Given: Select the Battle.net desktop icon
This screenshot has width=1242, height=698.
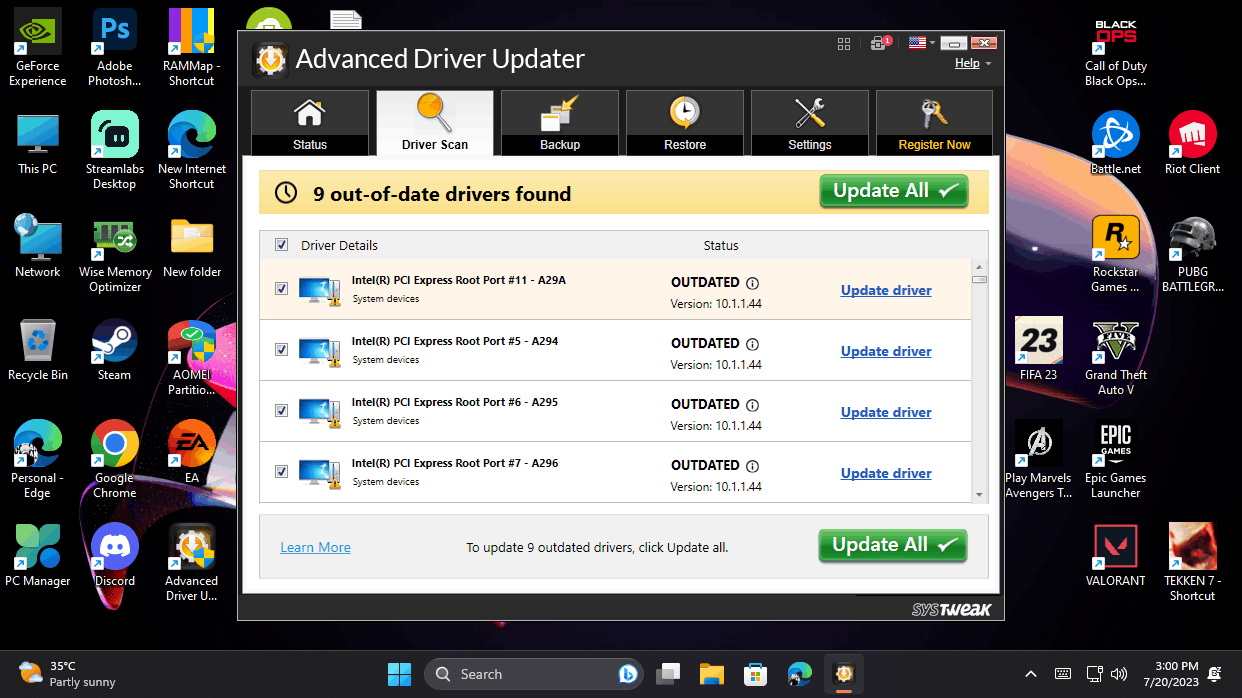Looking at the screenshot, I should [x=1116, y=143].
